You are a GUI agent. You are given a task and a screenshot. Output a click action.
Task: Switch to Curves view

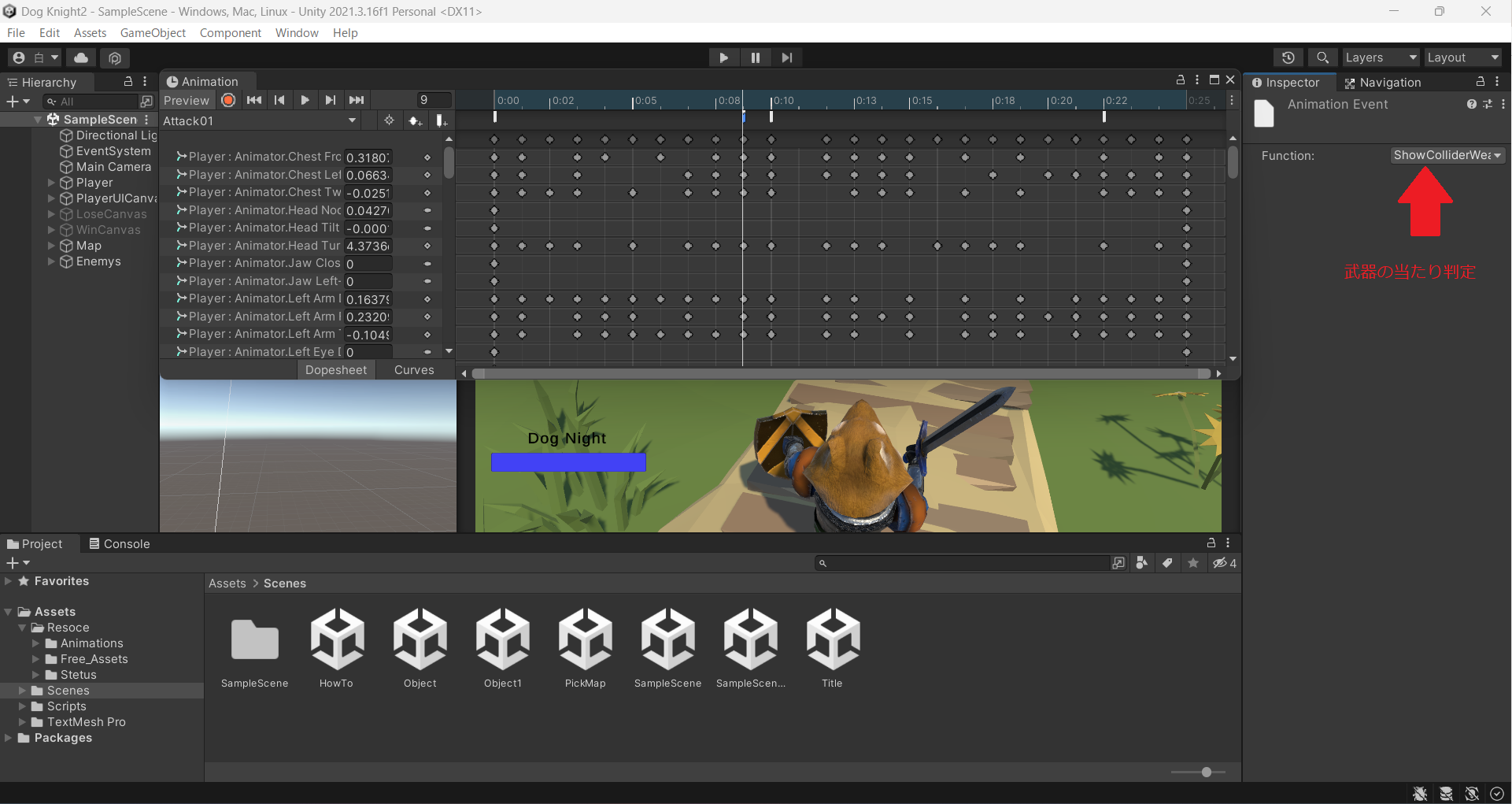(x=414, y=369)
